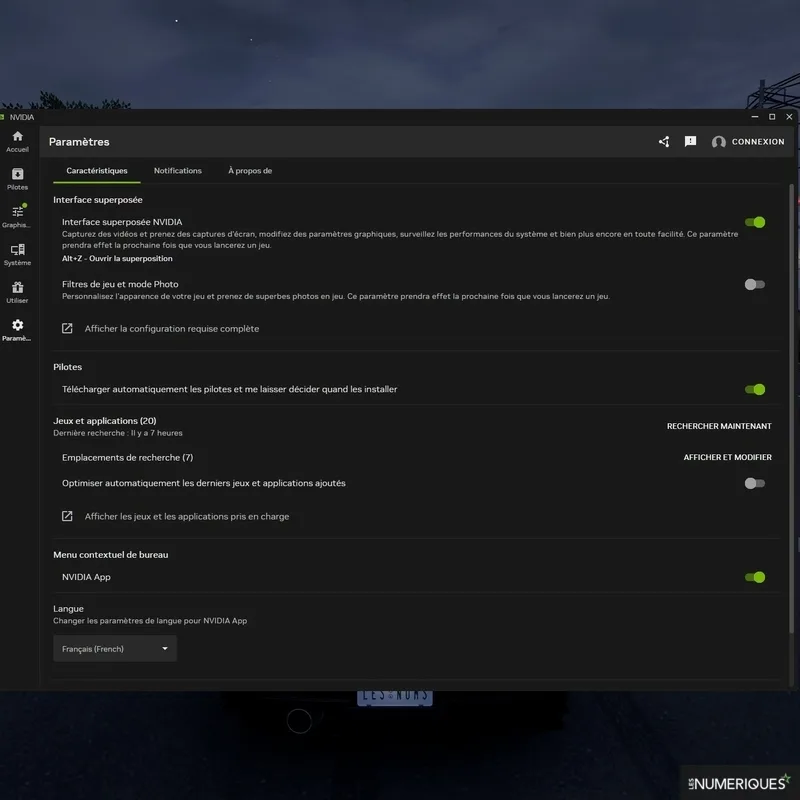The image size is (800, 800).
Task: Maximize the NVIDIA app window
Action: point(772,117)
